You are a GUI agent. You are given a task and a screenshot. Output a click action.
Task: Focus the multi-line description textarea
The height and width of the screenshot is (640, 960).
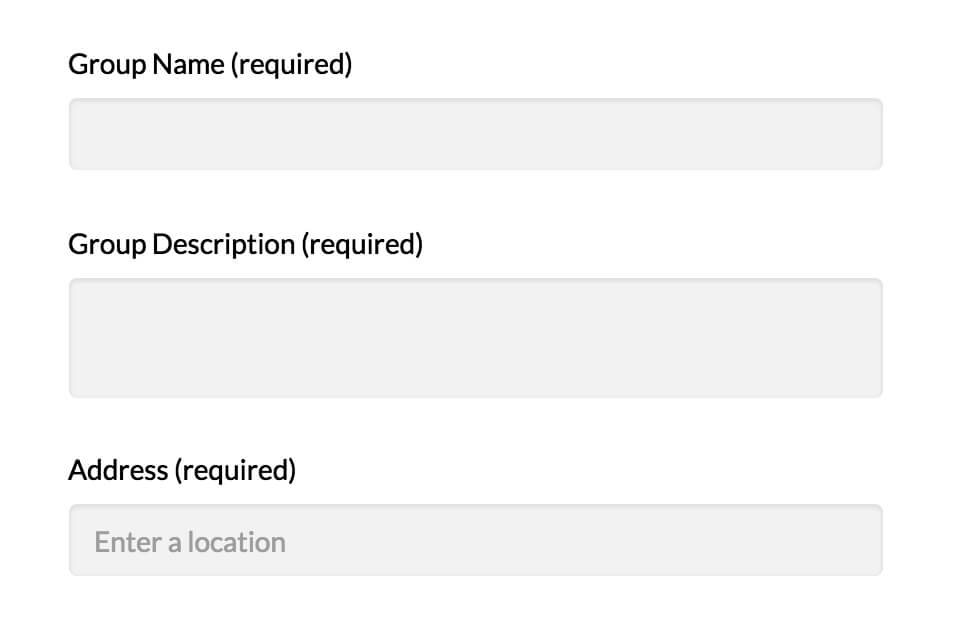coord(475,338)
